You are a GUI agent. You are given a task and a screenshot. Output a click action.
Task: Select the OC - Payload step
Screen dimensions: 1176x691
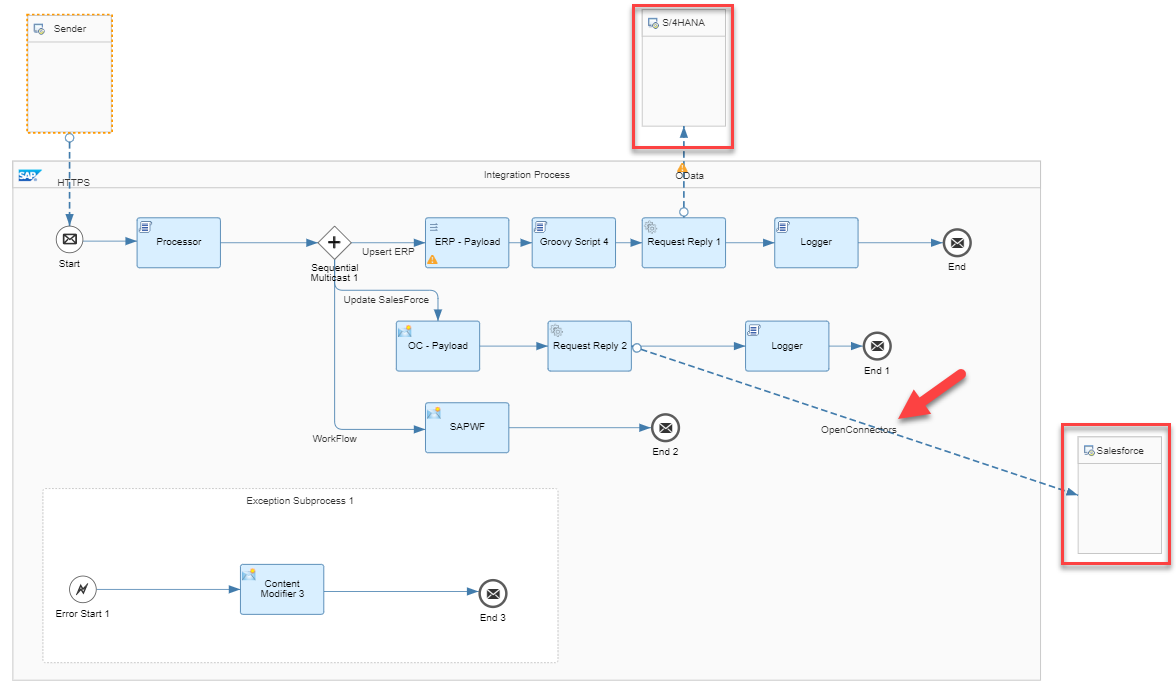pyautogui.click(x=437, y=346)
